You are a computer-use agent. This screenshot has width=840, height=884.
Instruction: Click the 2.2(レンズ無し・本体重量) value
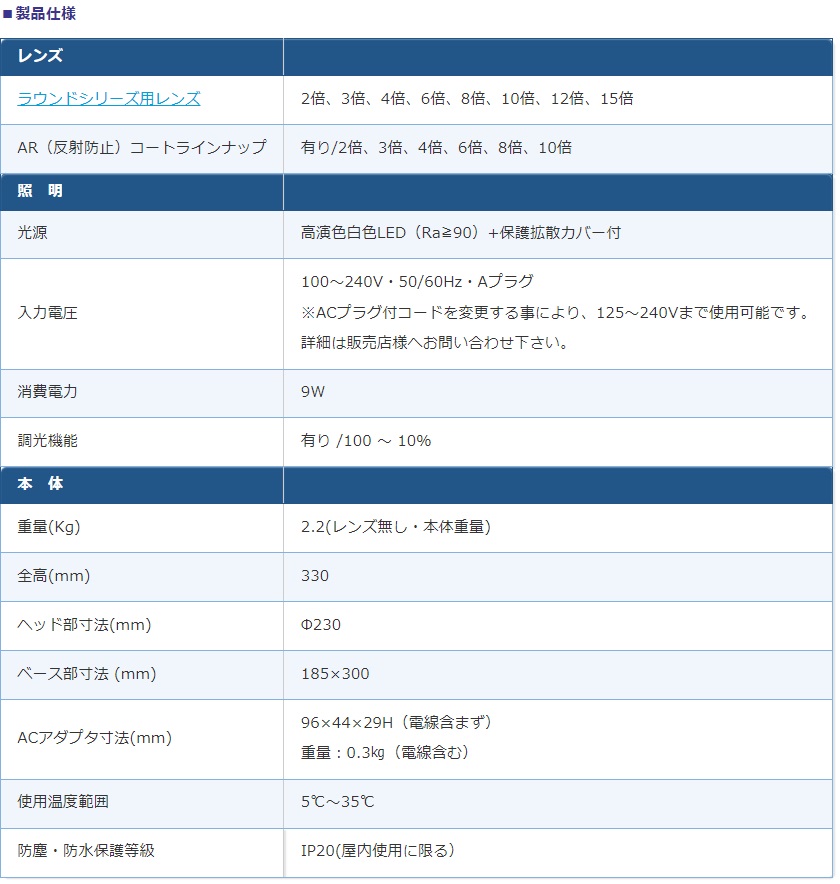point(396,527)
